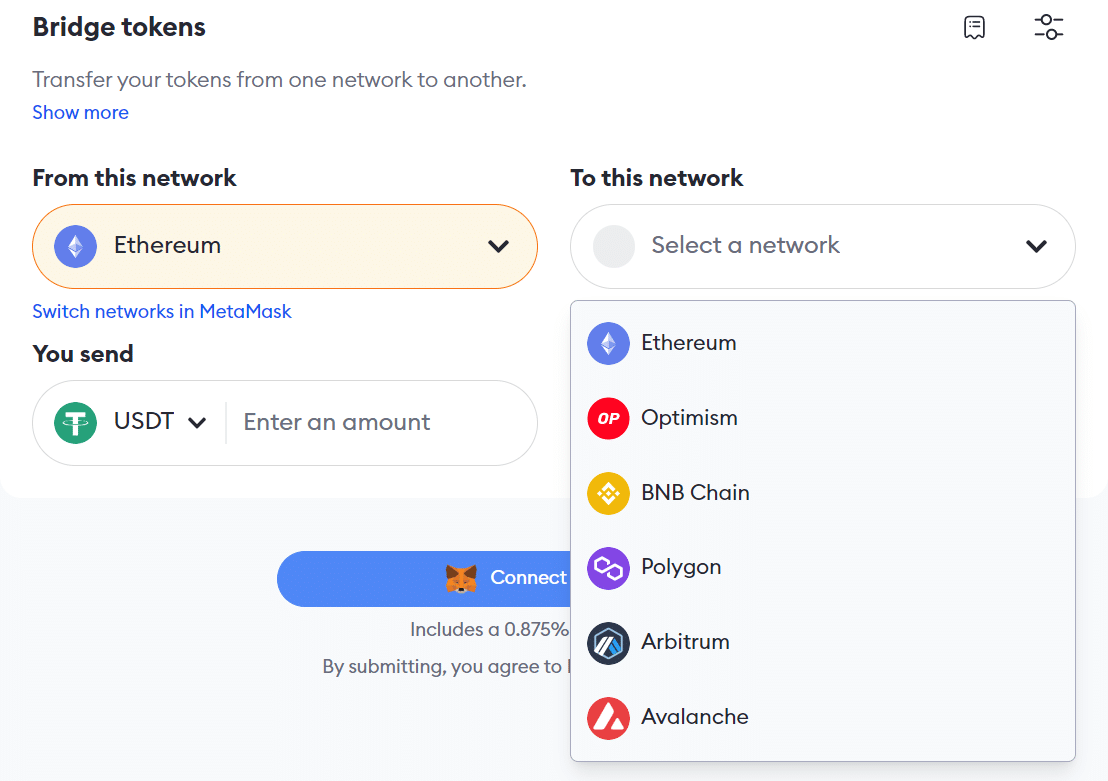Select Optimism as destination network
This screenshot has height=781, width=1108.
click(x=823, y=418)
